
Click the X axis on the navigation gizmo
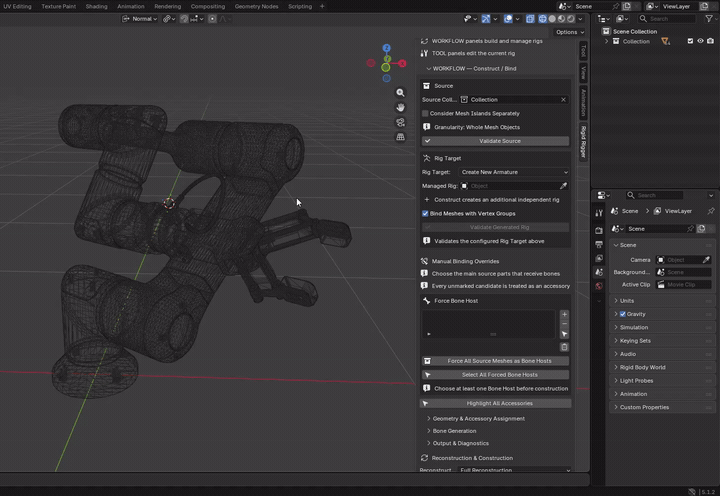402,63
